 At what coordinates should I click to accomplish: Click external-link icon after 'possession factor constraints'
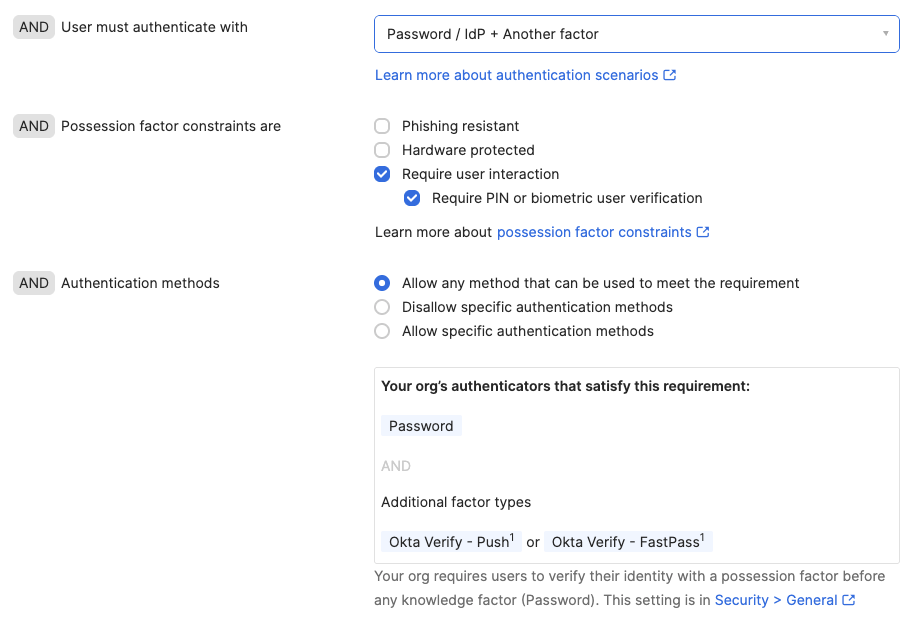click(x=703, y=232)
